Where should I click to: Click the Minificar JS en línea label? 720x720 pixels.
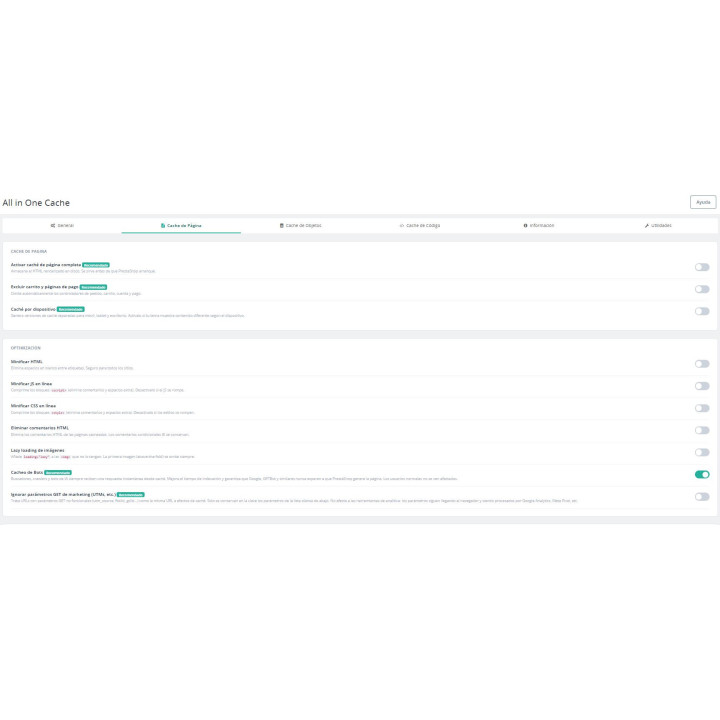pos(31,384)
